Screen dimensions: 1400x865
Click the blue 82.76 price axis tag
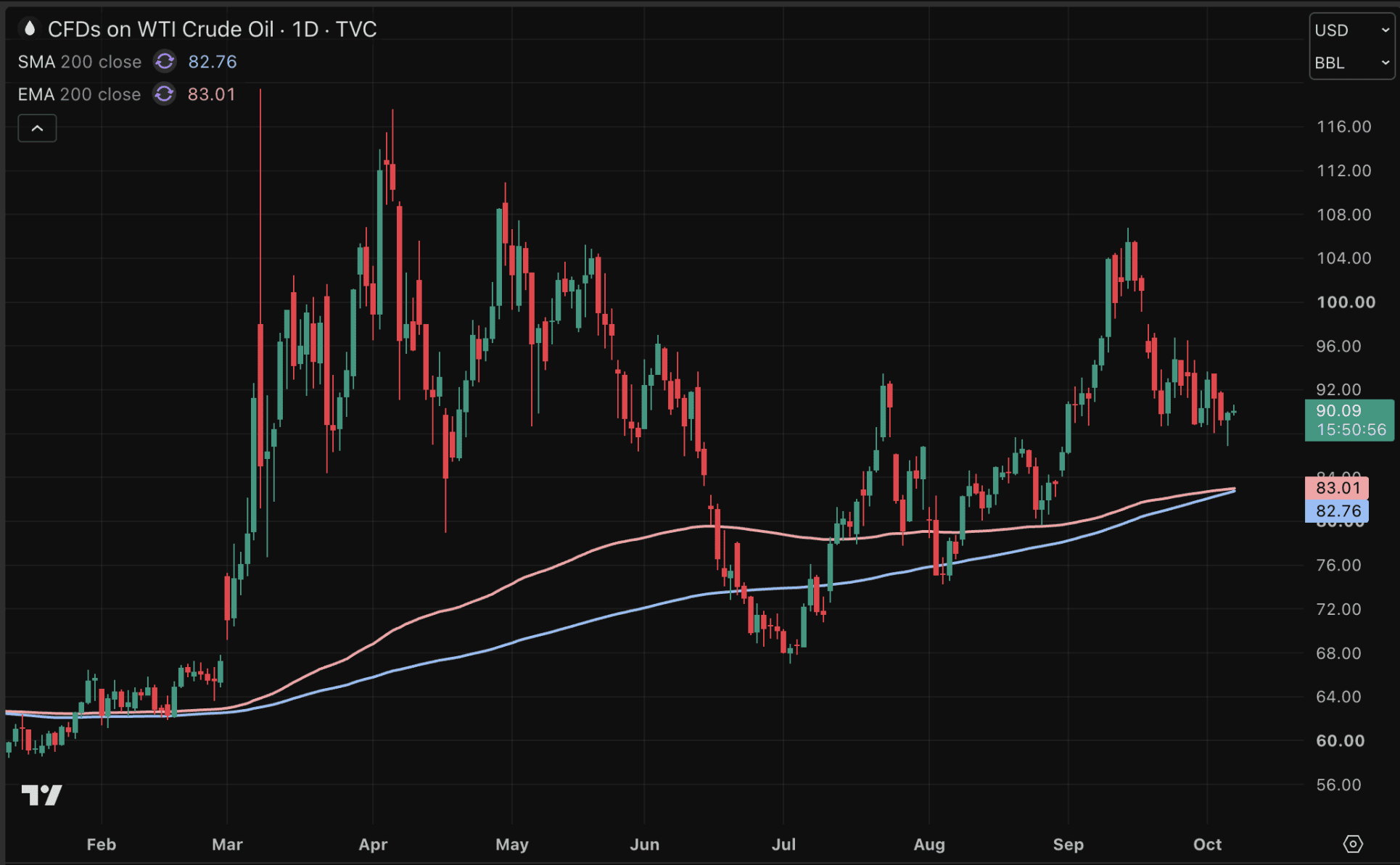click(x=1337, y=511)
